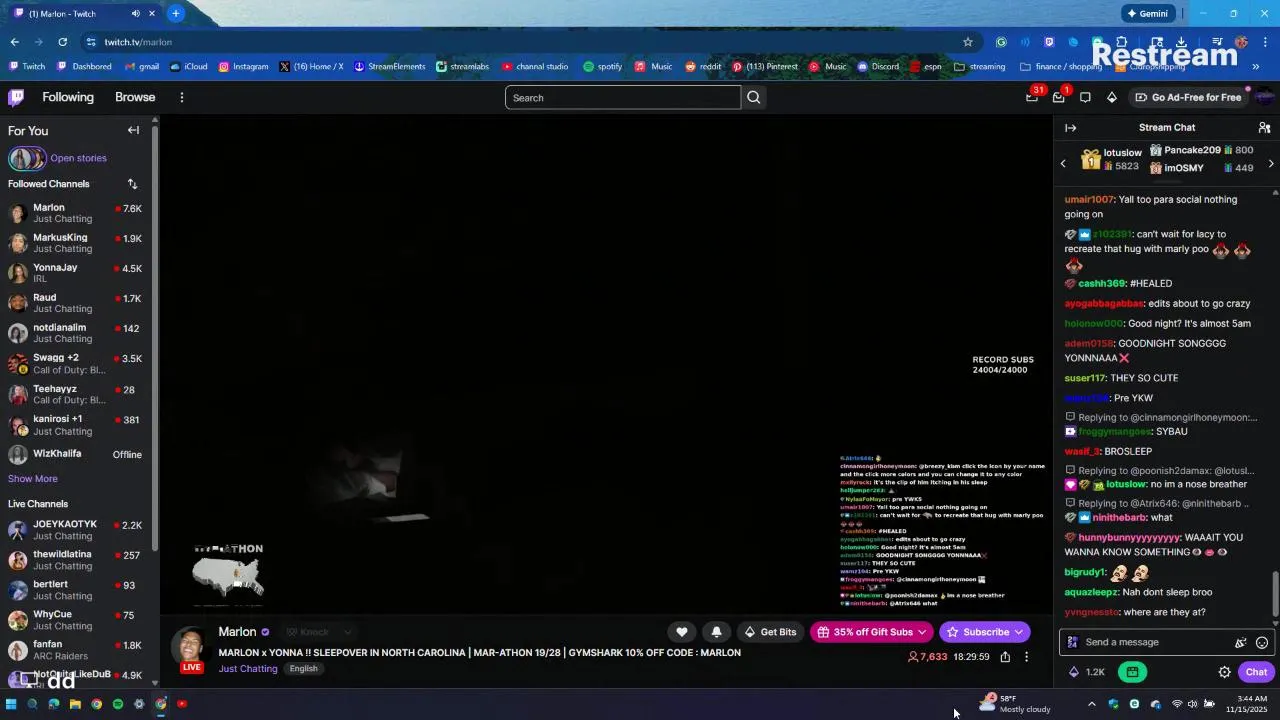Open the Dashbored bookmark
The image size is (1280, 720).
pos(84,67)
